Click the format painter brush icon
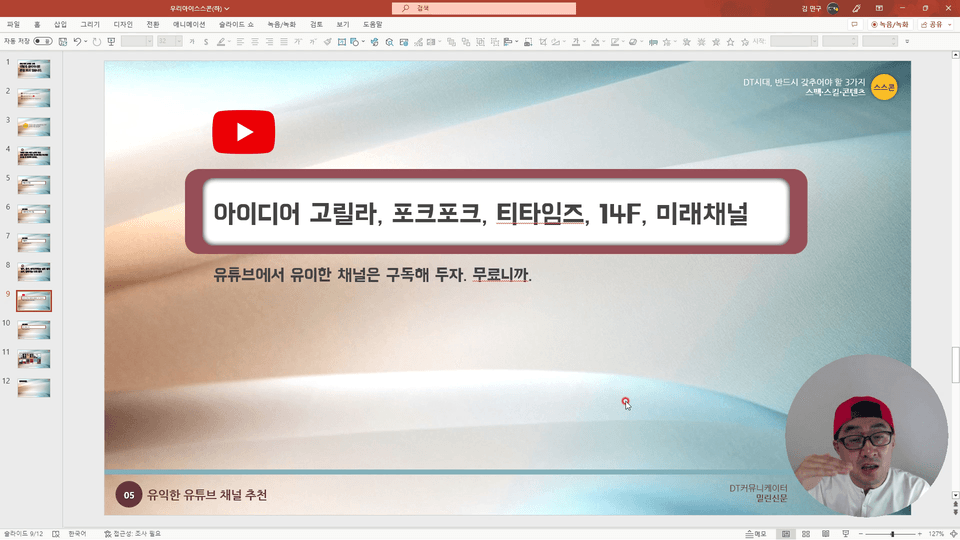Viewport: 960px width, 540px height. 328,42
